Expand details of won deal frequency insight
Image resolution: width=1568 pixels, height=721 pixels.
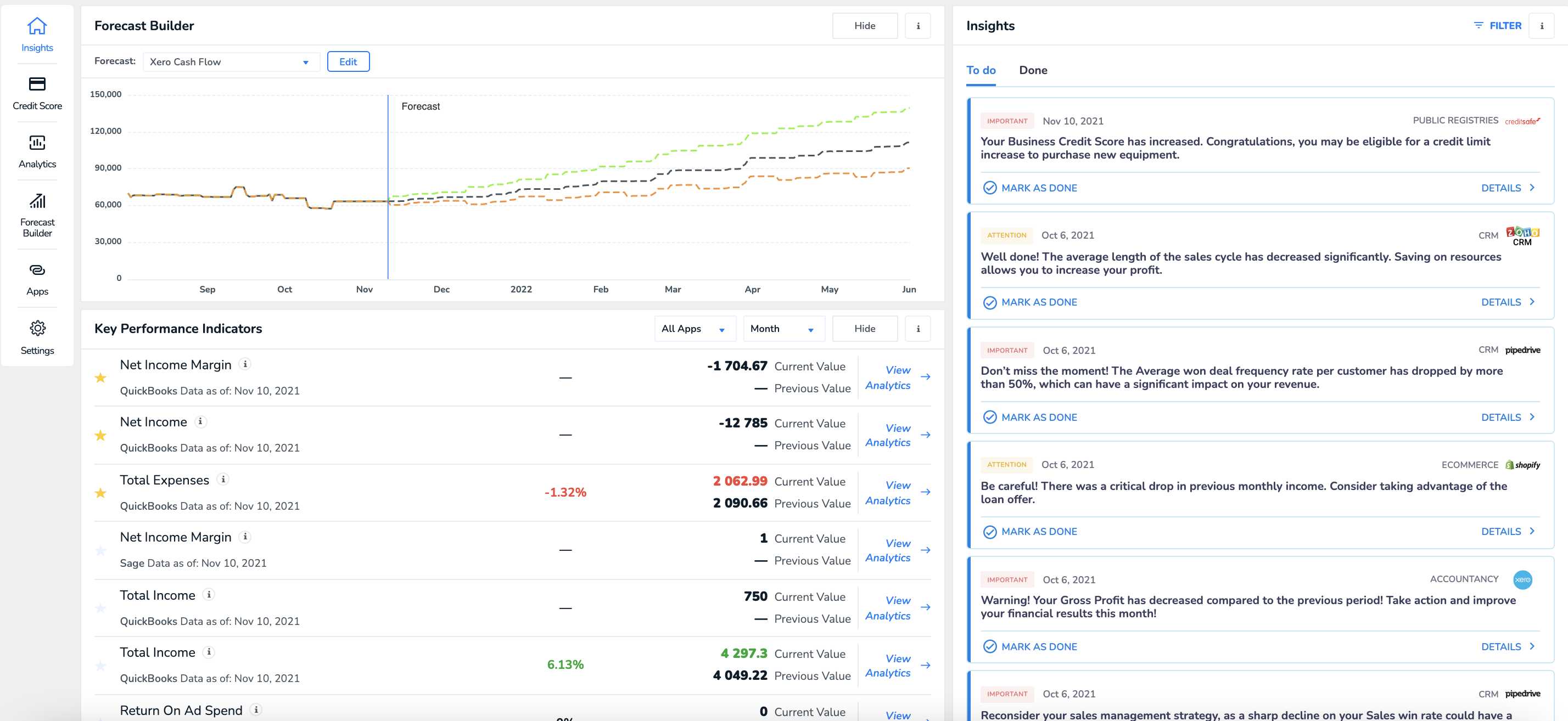1507,417
